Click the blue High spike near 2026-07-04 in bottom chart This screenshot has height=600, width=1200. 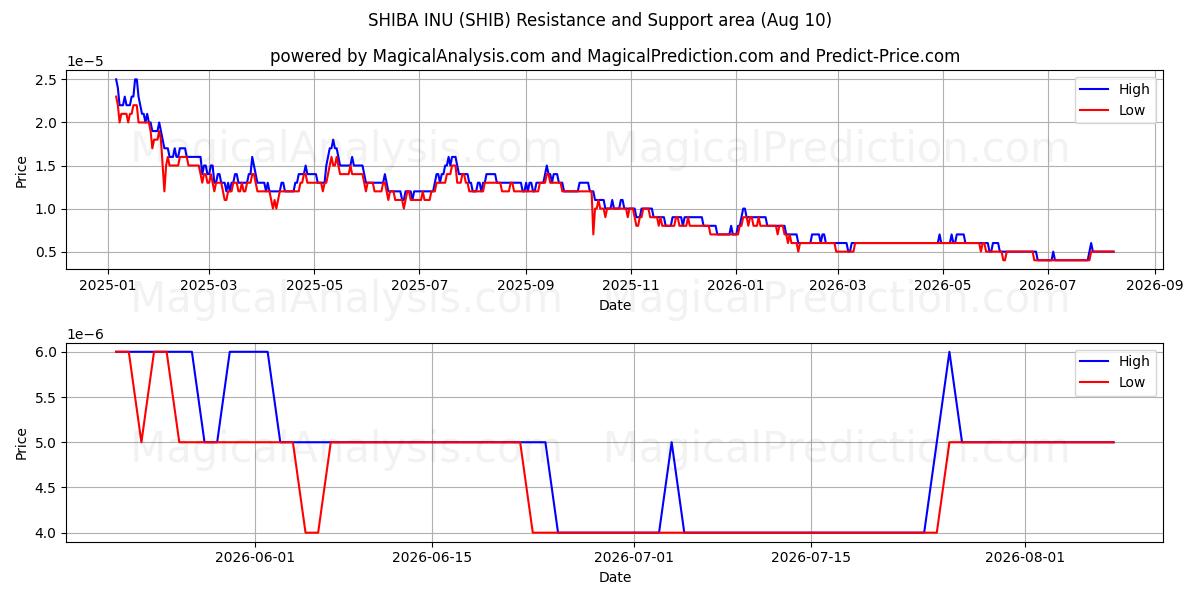coord(671,442)
